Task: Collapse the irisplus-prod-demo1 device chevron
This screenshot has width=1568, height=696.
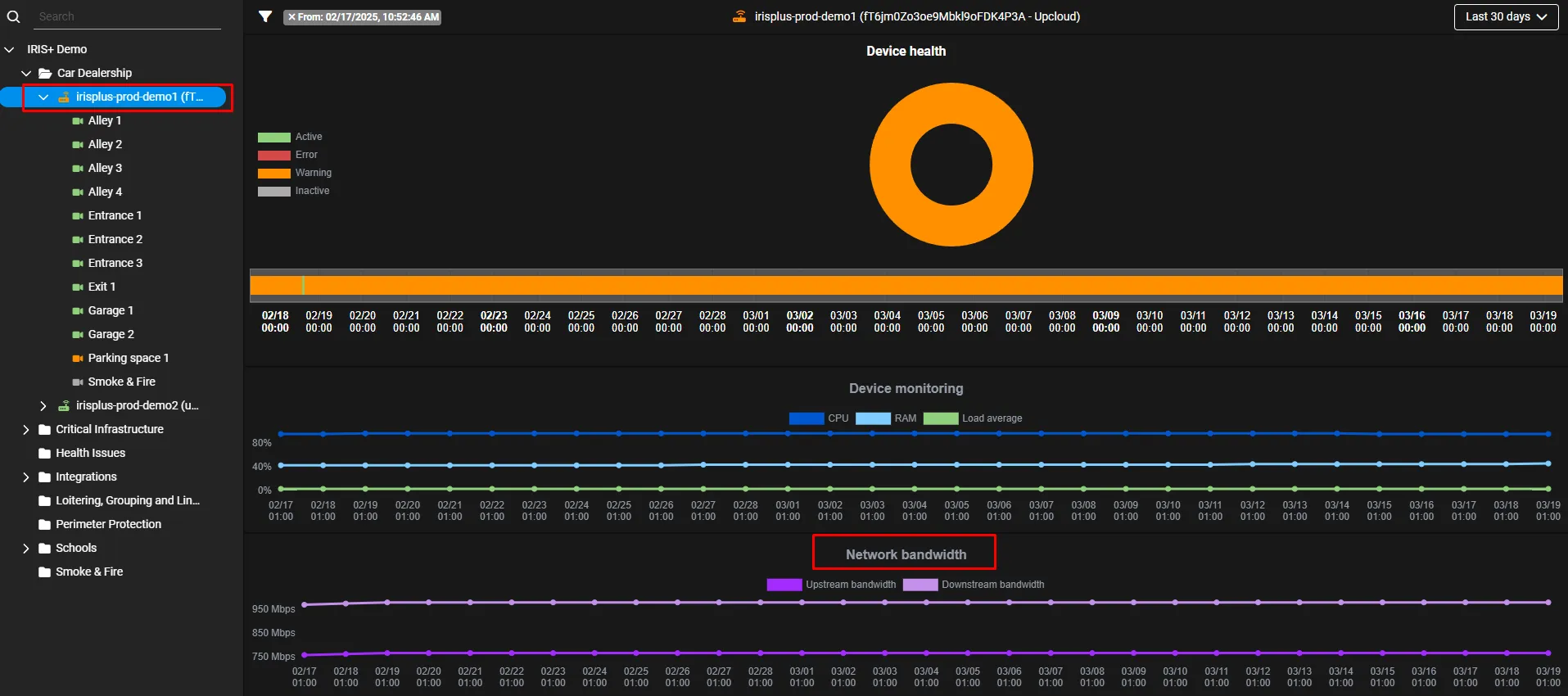Action: click(43, 97)
